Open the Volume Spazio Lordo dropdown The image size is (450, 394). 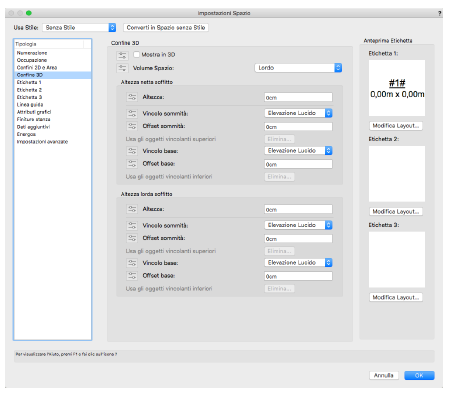[298, 68]
